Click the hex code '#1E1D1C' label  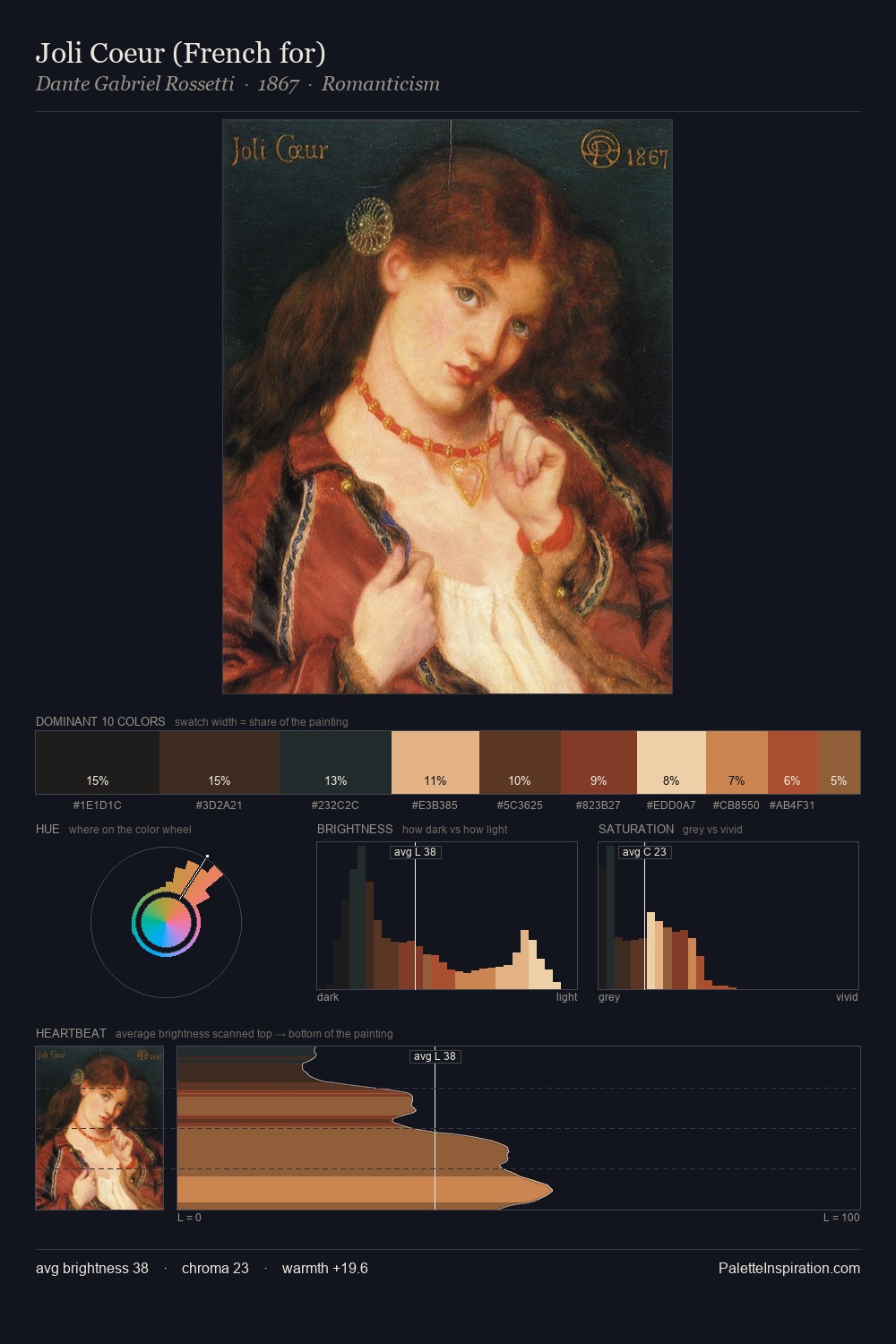[x=98, y=806]
